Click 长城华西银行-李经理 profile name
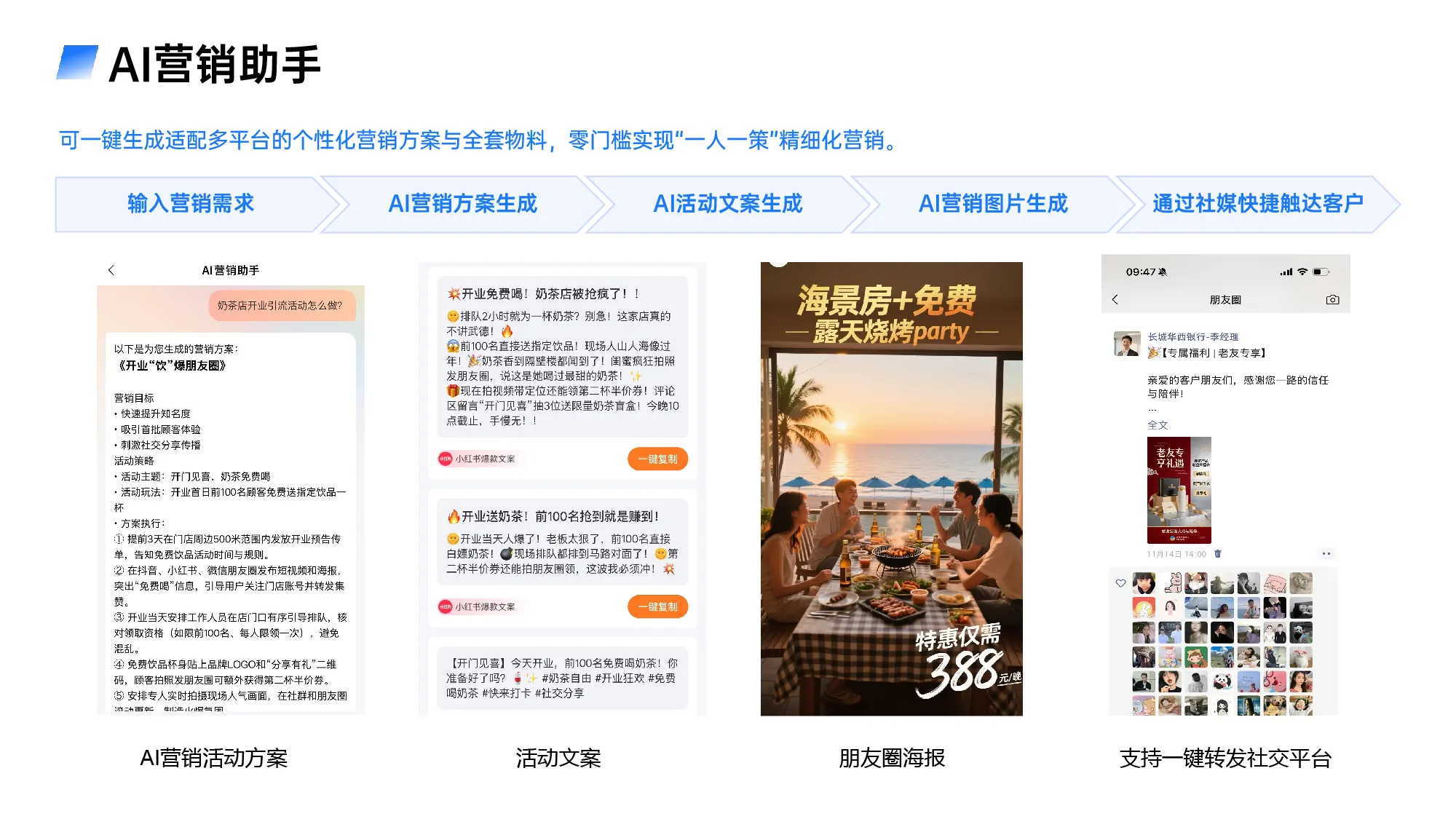Image resolution: width=1456 pixels, height=819 pixels. point(1192,337)
